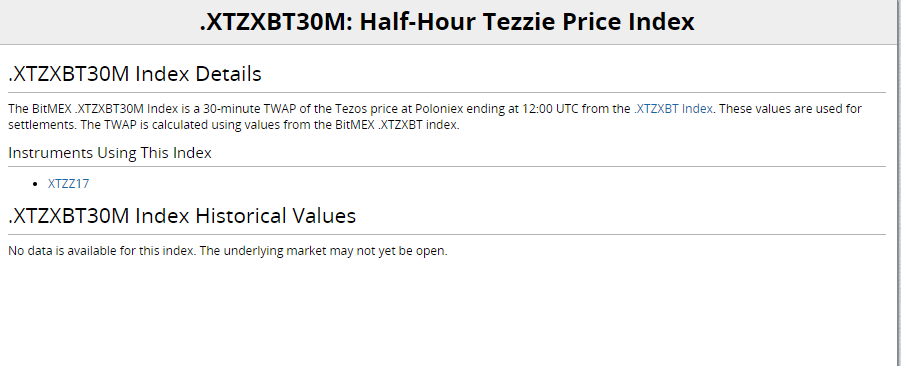The width and height of the screenshot is (901, 366).
Task: Click the bullet before XTZZ17
Action: click(x=37, y=184)
